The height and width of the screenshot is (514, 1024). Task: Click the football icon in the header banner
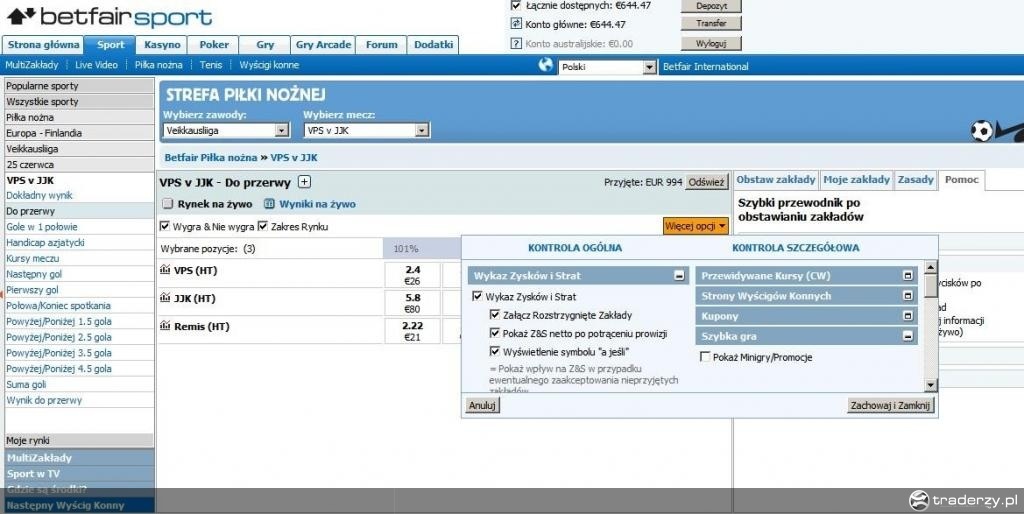[x=982, y=131]
